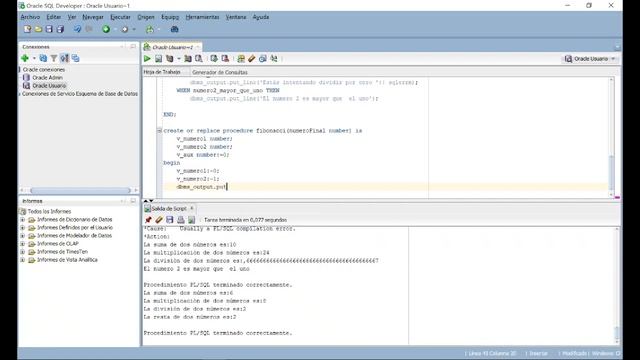Click the Save disk icon in main toolbar
Image resolution: width=640 pixels, height=360 pixels.
click(49, 29)
